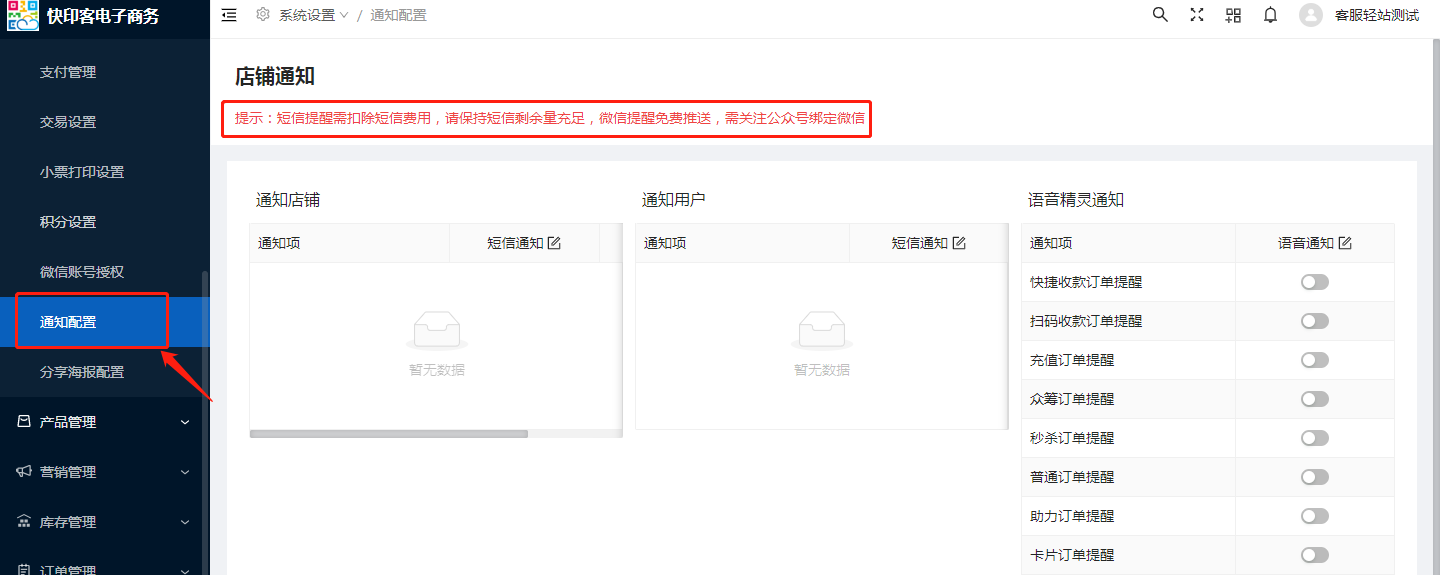Open the notification bell icon
This screenshot has height=575, width=1440.
[x=1270, y=15]
